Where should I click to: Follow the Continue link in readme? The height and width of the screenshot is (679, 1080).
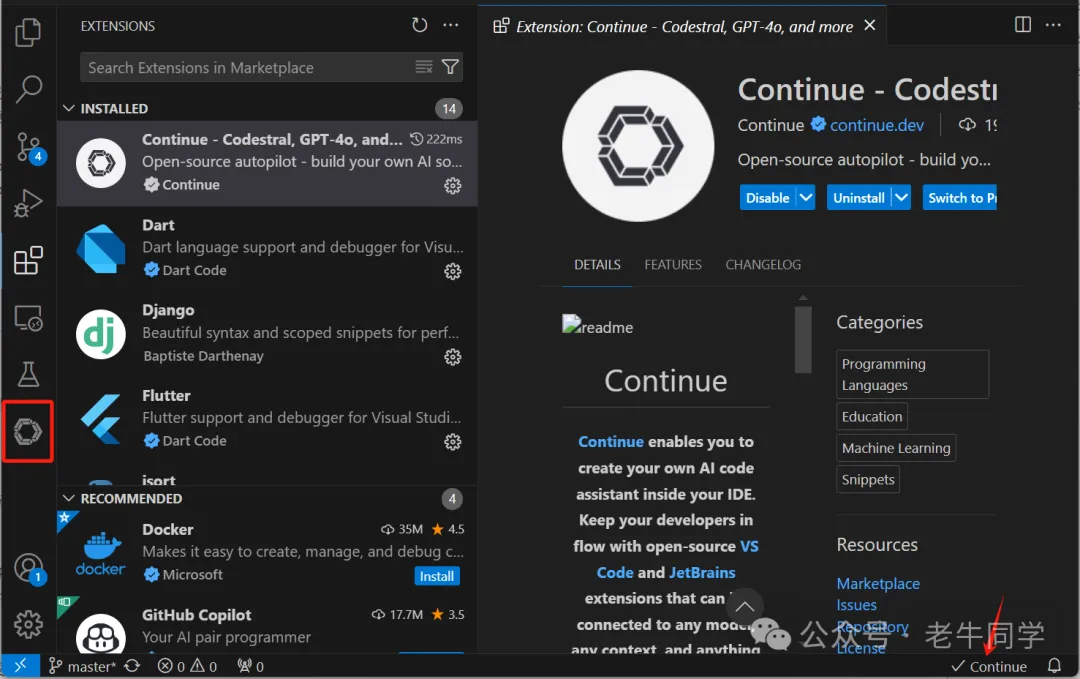(610, 441)
